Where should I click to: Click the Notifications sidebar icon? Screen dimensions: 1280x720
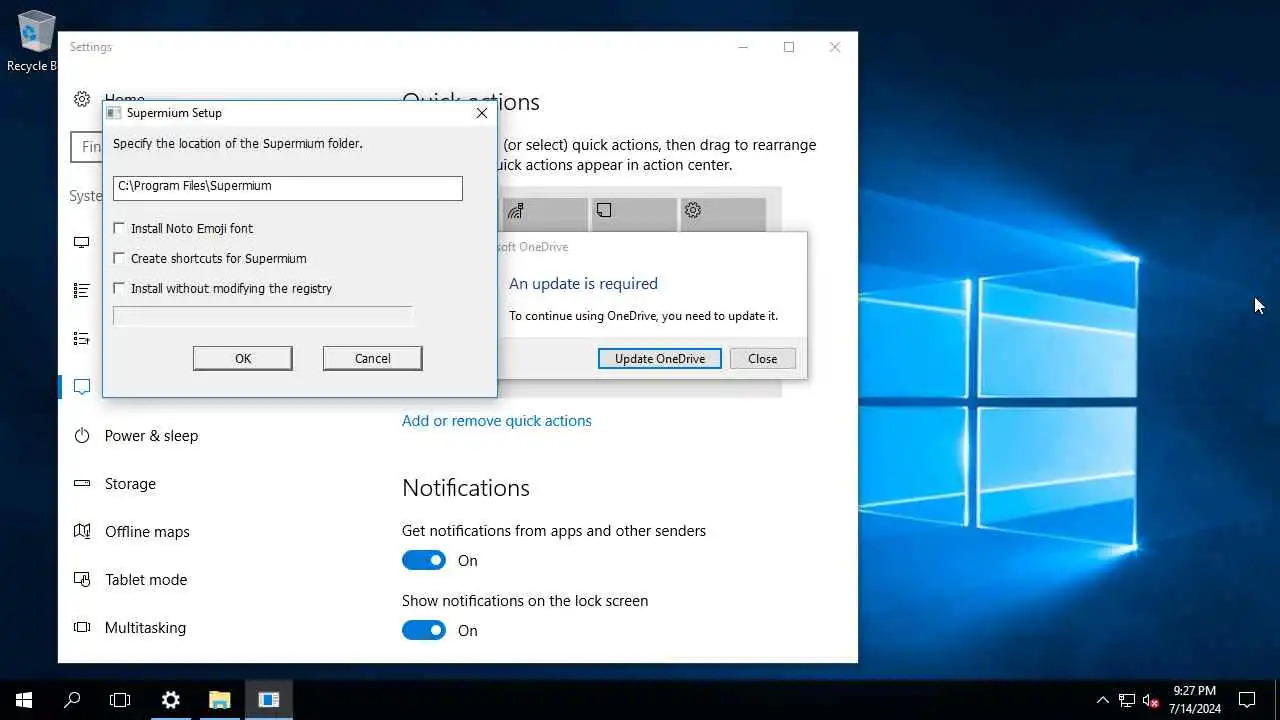coord(82,387)
